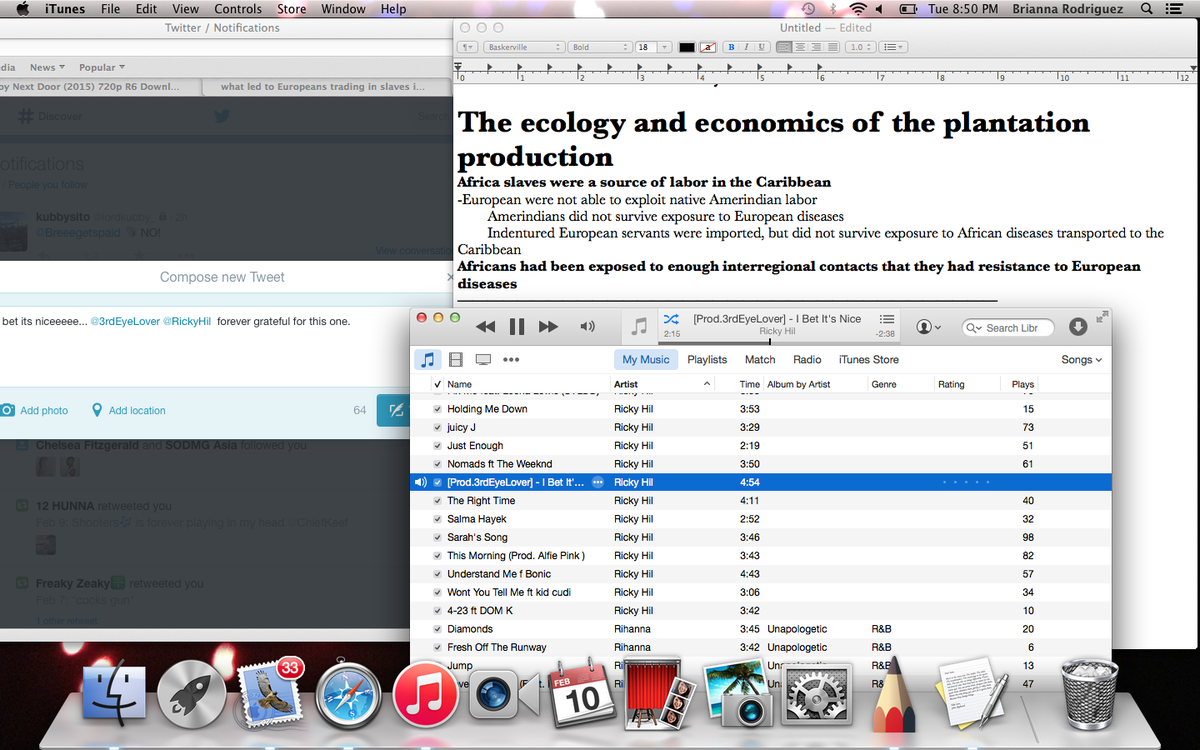The height and width of the screenshot is (750, 1200).
Task: Open the Match tab in iTunes
Action: [760, 359]
